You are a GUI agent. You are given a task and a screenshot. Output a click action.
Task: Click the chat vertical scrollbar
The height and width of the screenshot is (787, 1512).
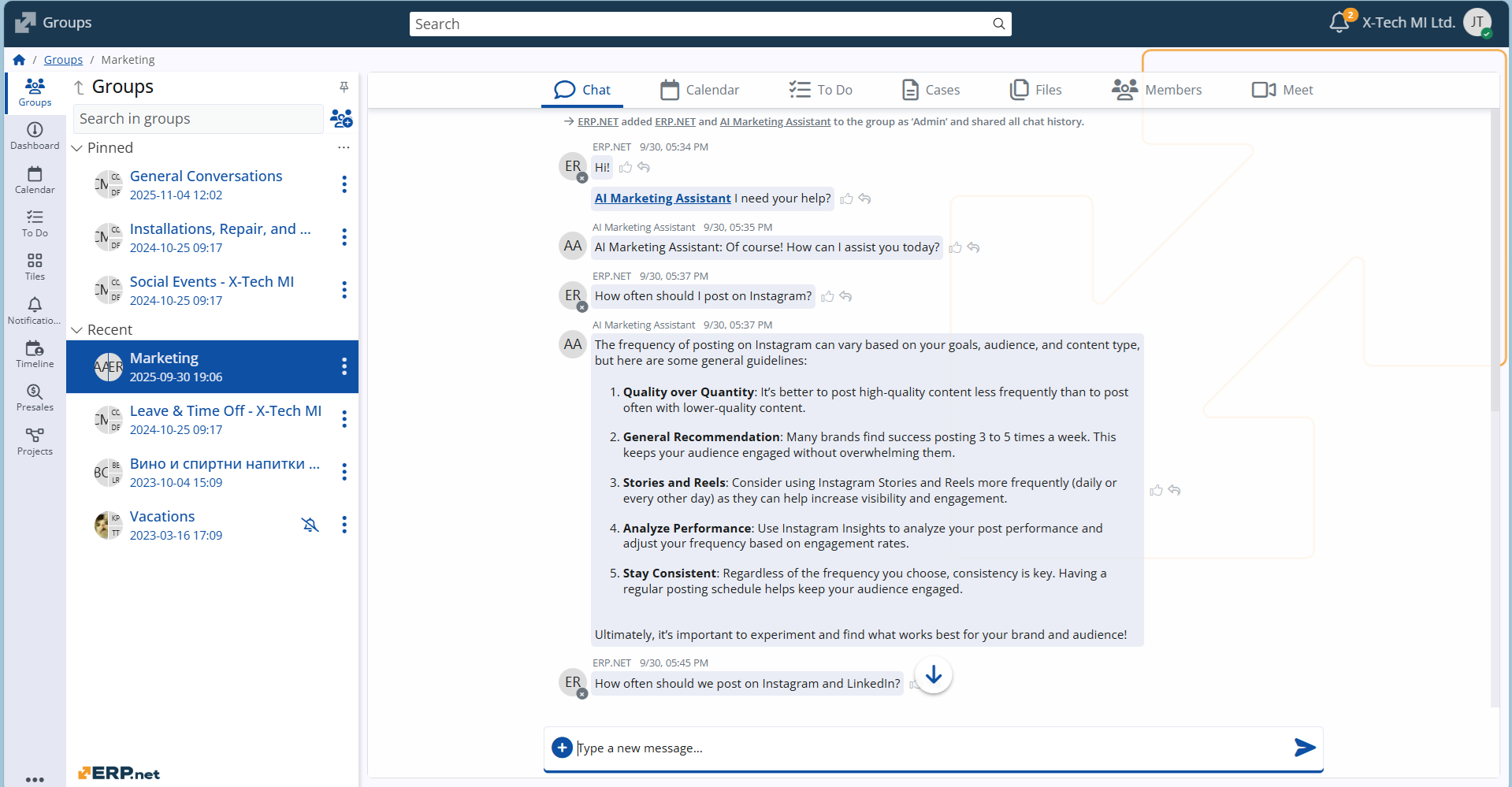pyautogui.click(x=1495, y=315)
